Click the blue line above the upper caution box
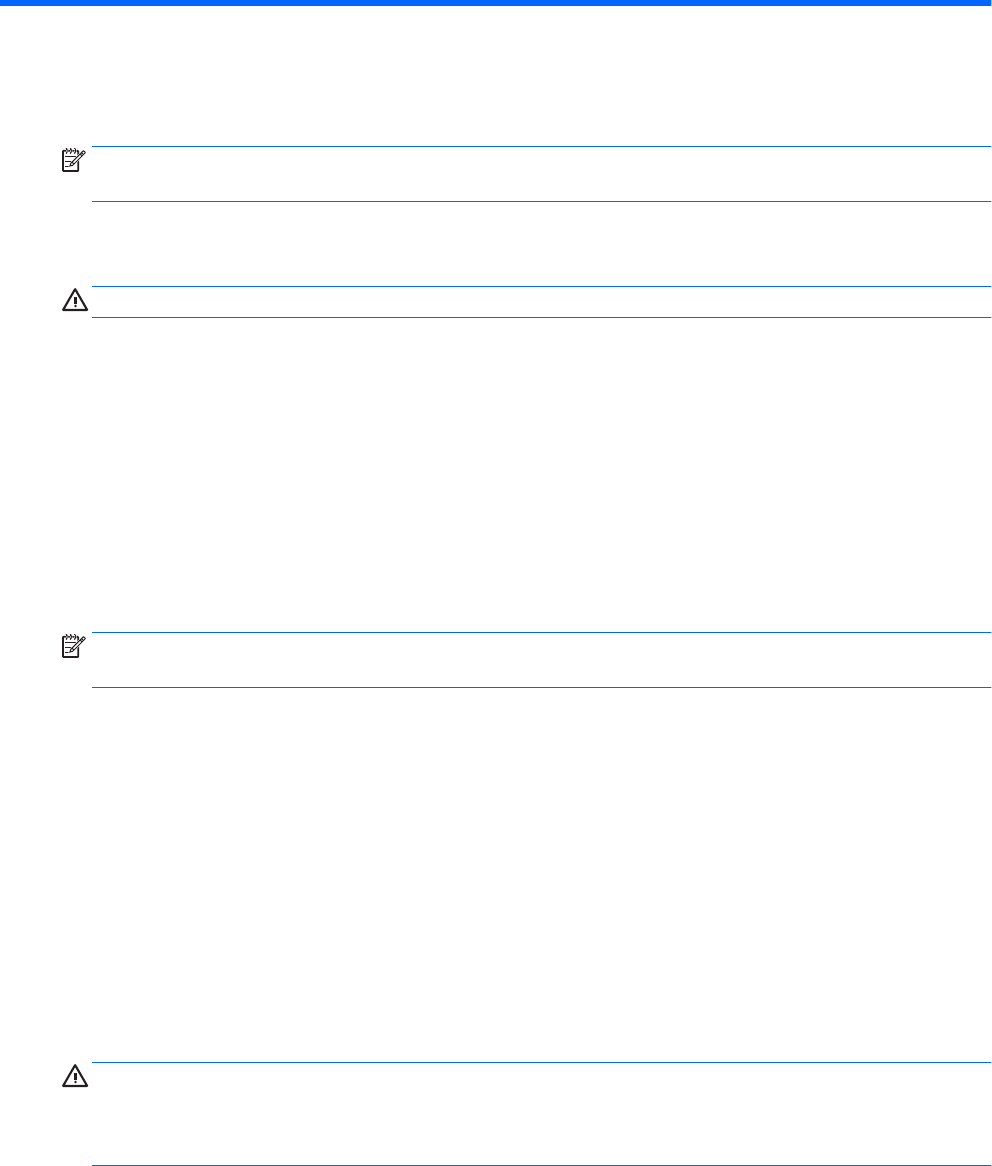Image resolution: width=992 pixels, height=1166 pixels. pos(541,287)
